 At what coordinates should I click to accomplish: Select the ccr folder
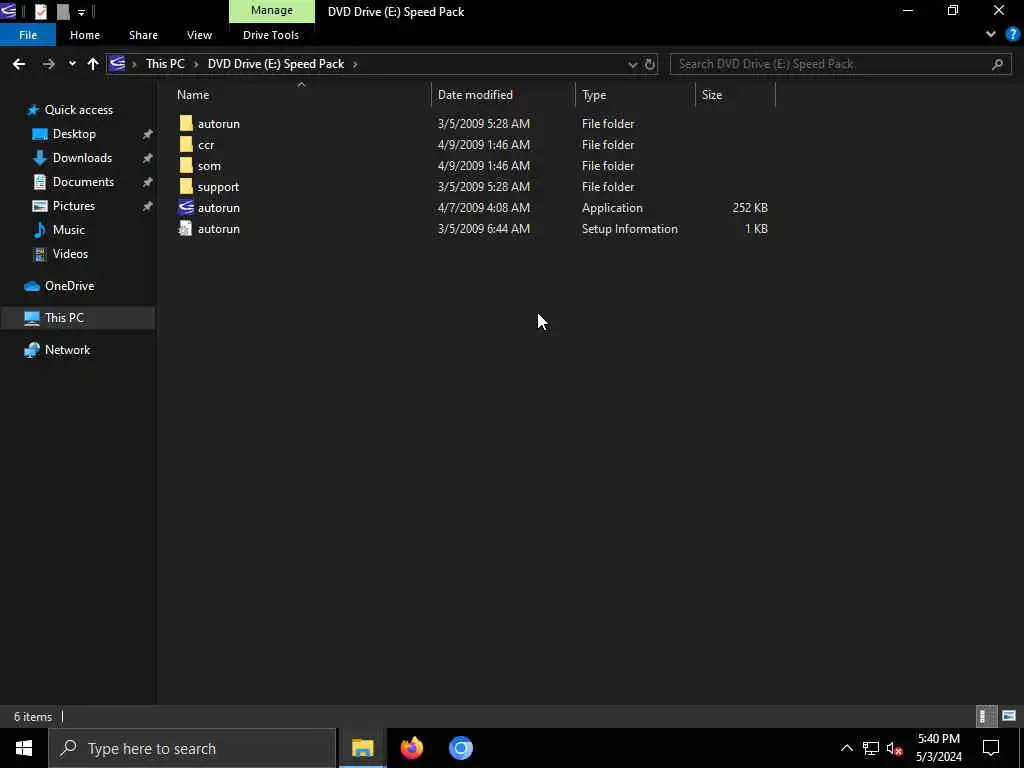click(x=206, y=145)
